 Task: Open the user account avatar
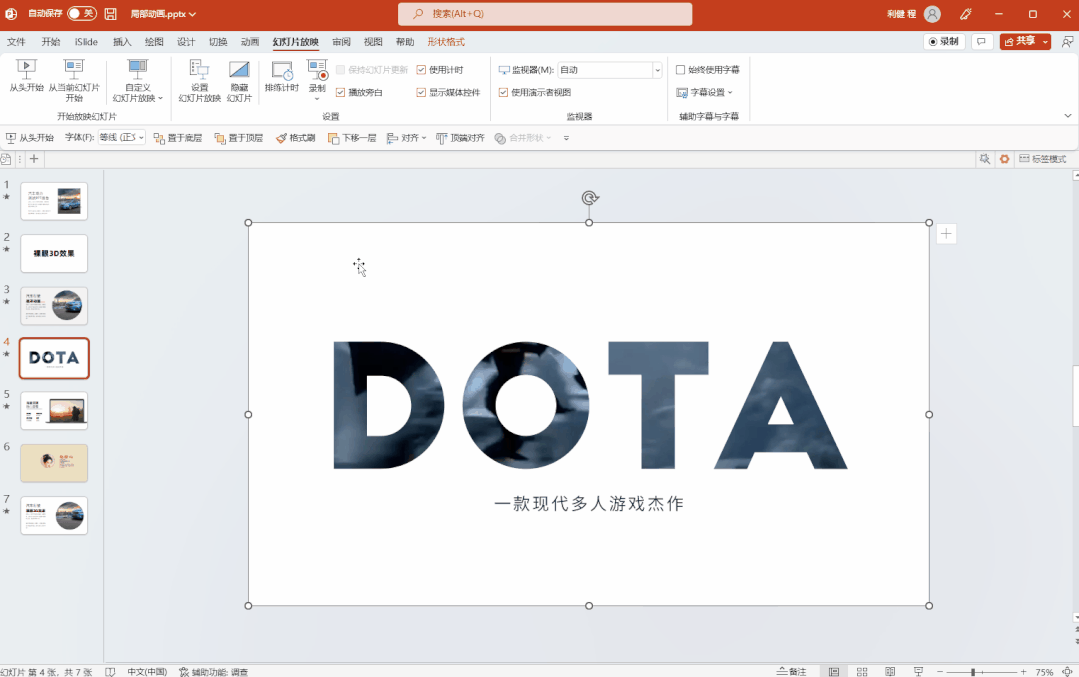click(x=932, y=14)
